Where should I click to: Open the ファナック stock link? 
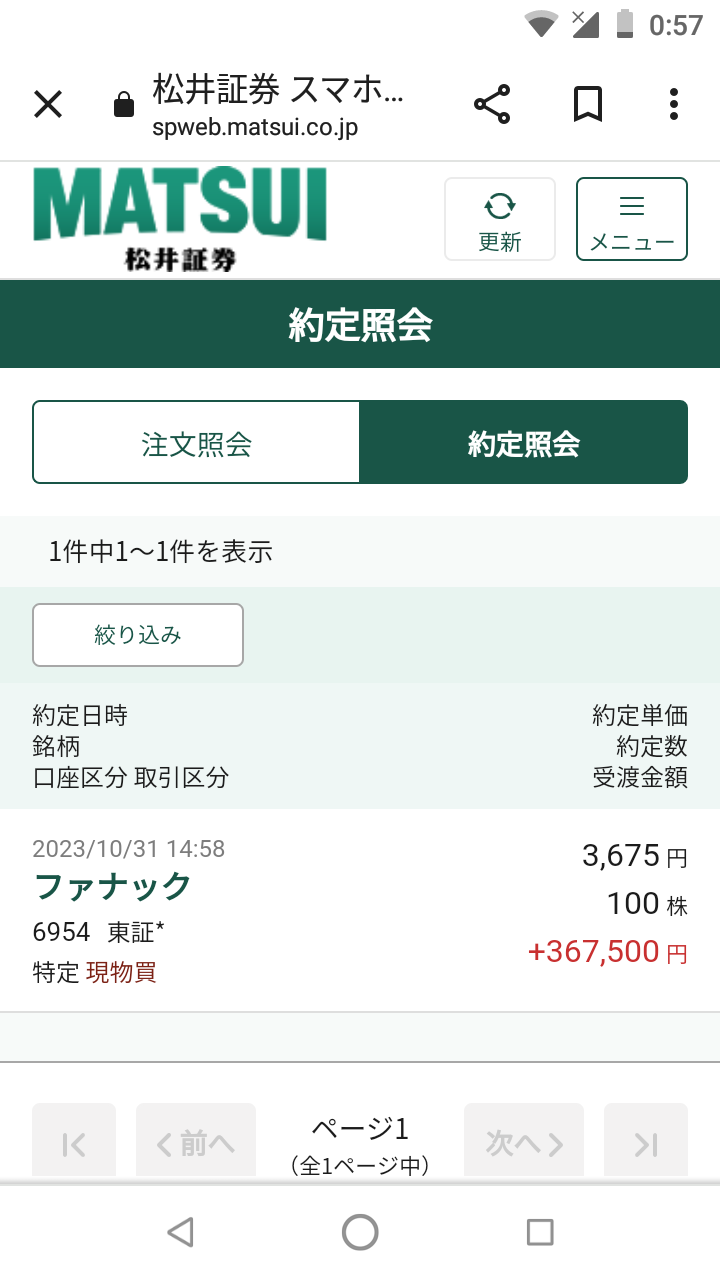click(112, 886)
